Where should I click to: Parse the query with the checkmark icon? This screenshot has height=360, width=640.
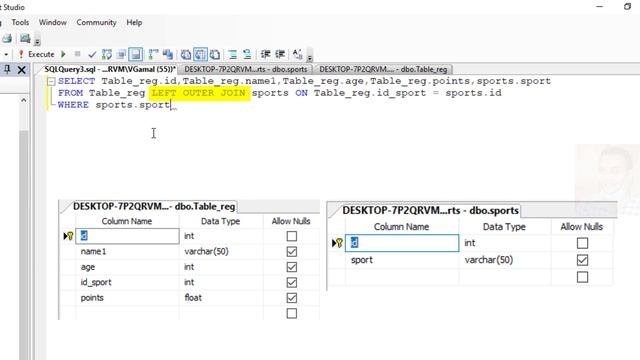click(92, 54)
